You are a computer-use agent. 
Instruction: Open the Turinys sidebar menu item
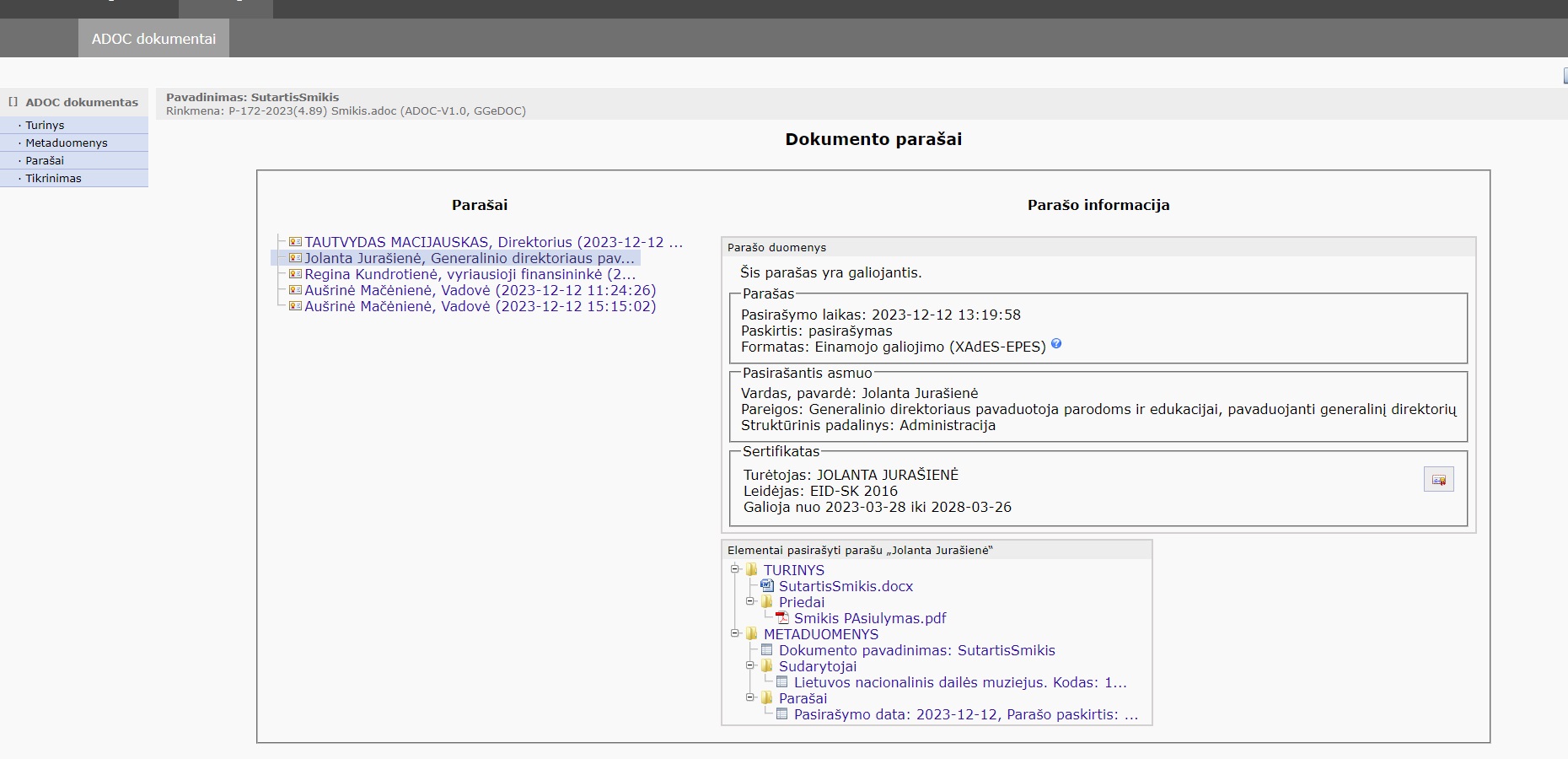[x=45, y=125]
